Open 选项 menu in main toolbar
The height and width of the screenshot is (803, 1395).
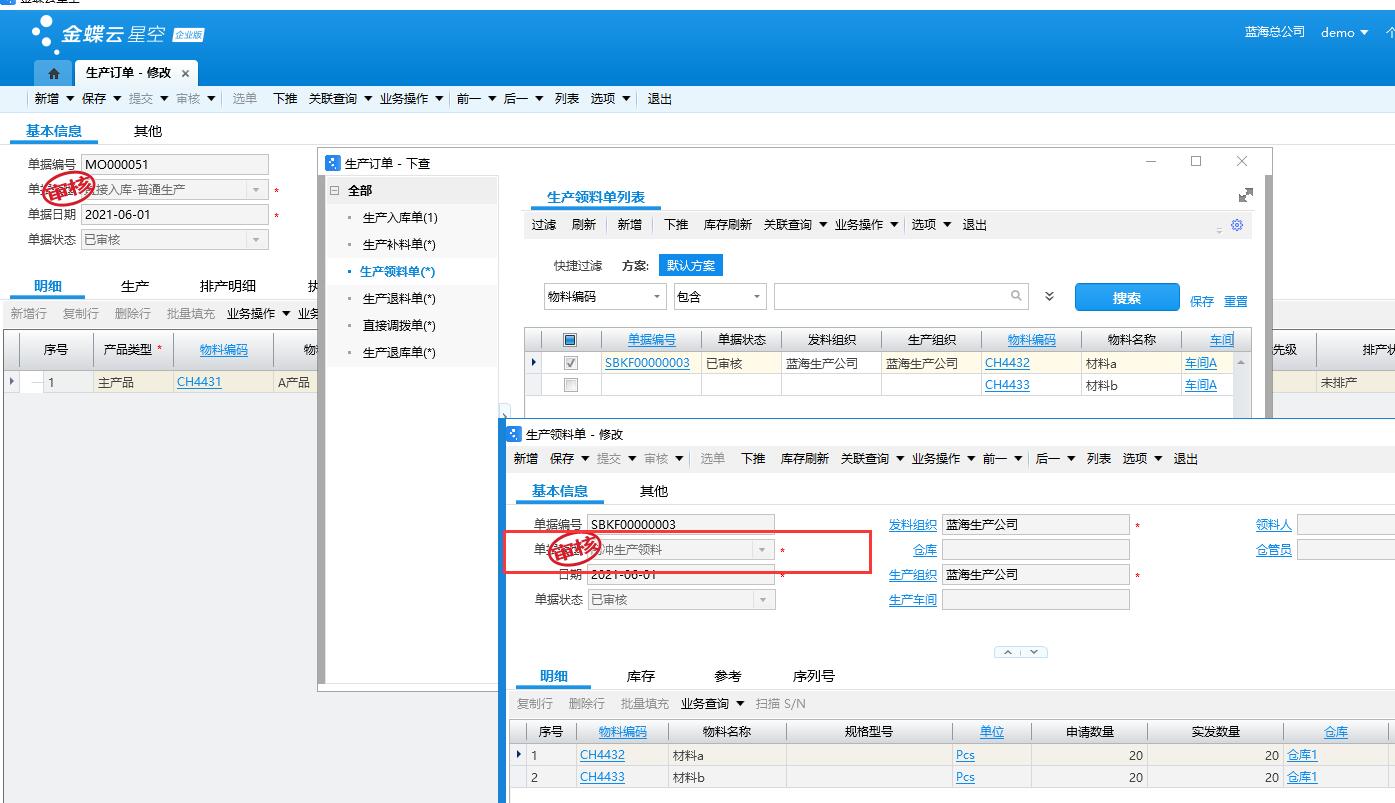[610, 99]
